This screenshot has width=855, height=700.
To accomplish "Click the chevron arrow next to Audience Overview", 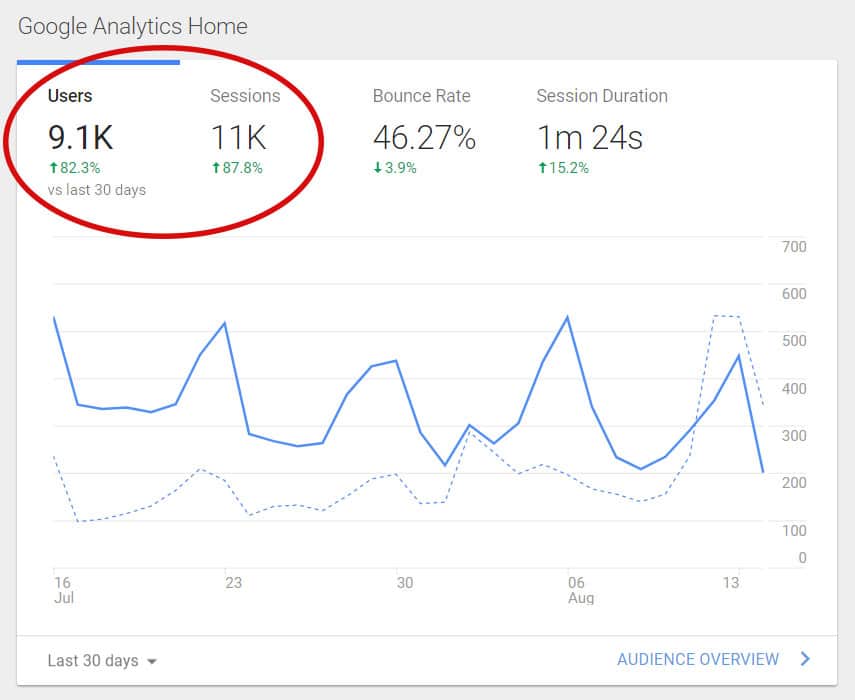I will coord(805,659).
